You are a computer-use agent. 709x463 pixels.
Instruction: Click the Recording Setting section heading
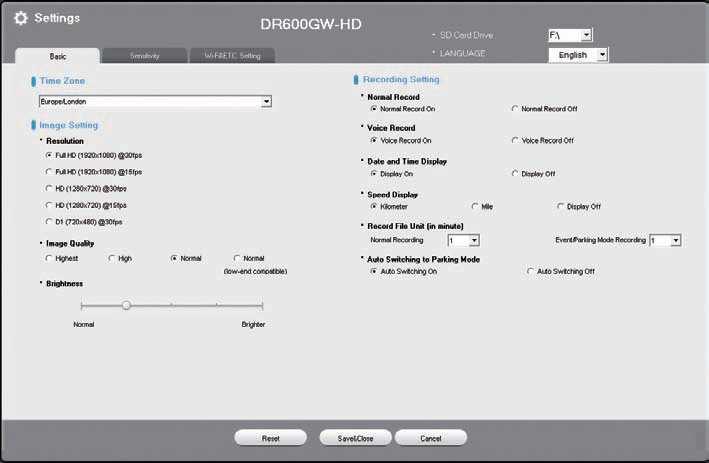click(401, 80)
